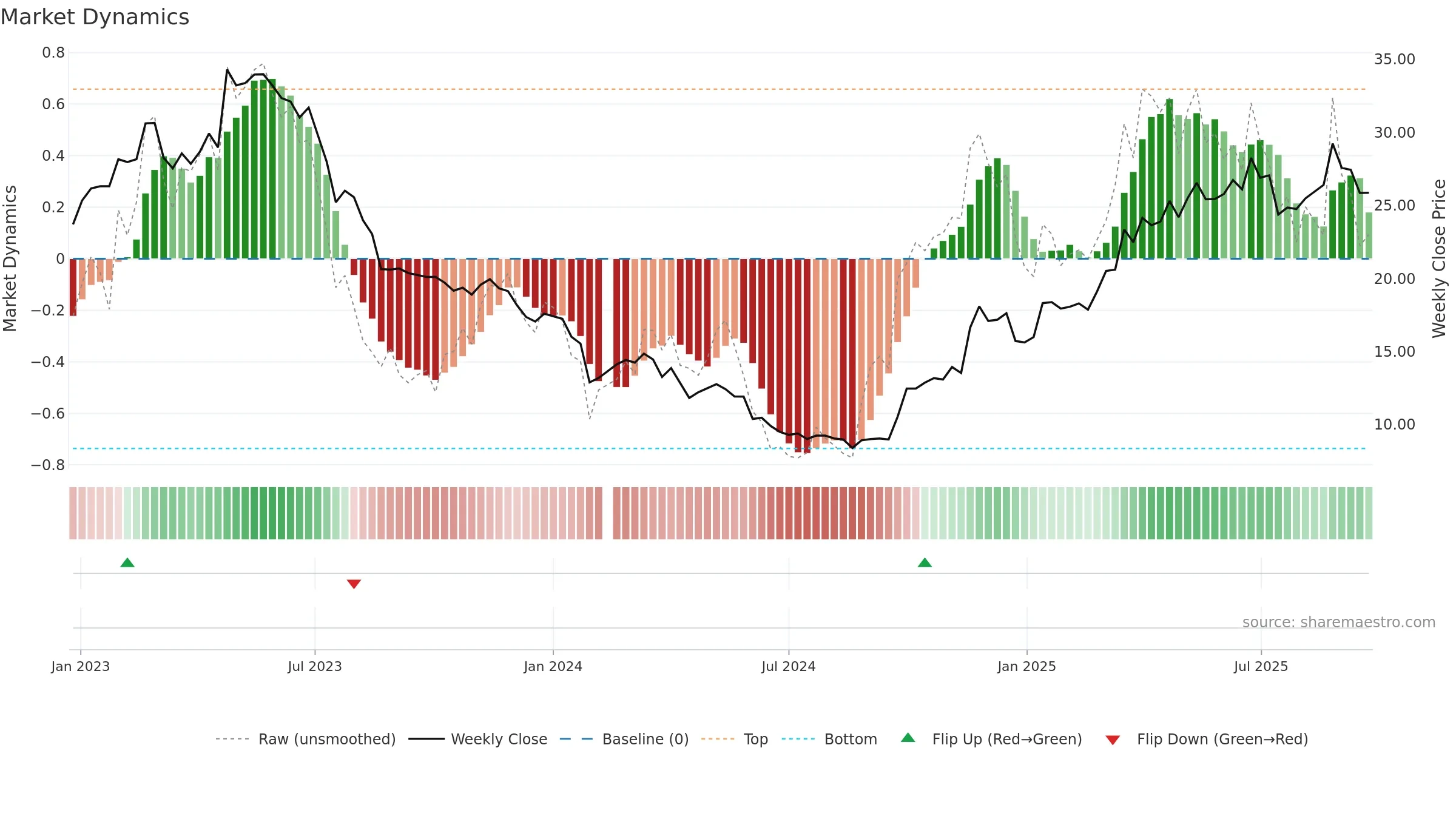Click the 30.00 right axis value
1456x819 pixels.
[1395, 132]
